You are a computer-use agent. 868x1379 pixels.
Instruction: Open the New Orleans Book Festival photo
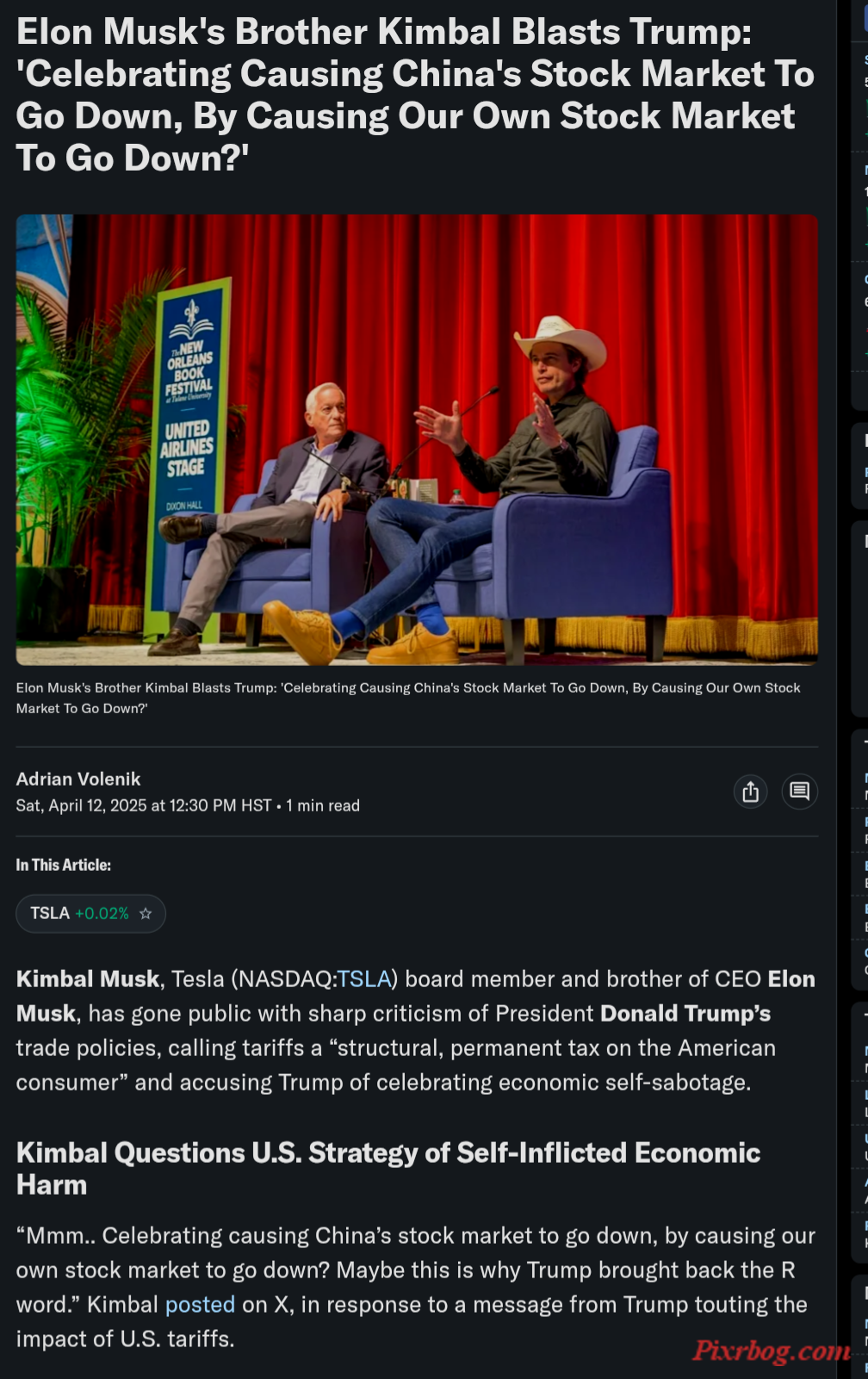417,439
